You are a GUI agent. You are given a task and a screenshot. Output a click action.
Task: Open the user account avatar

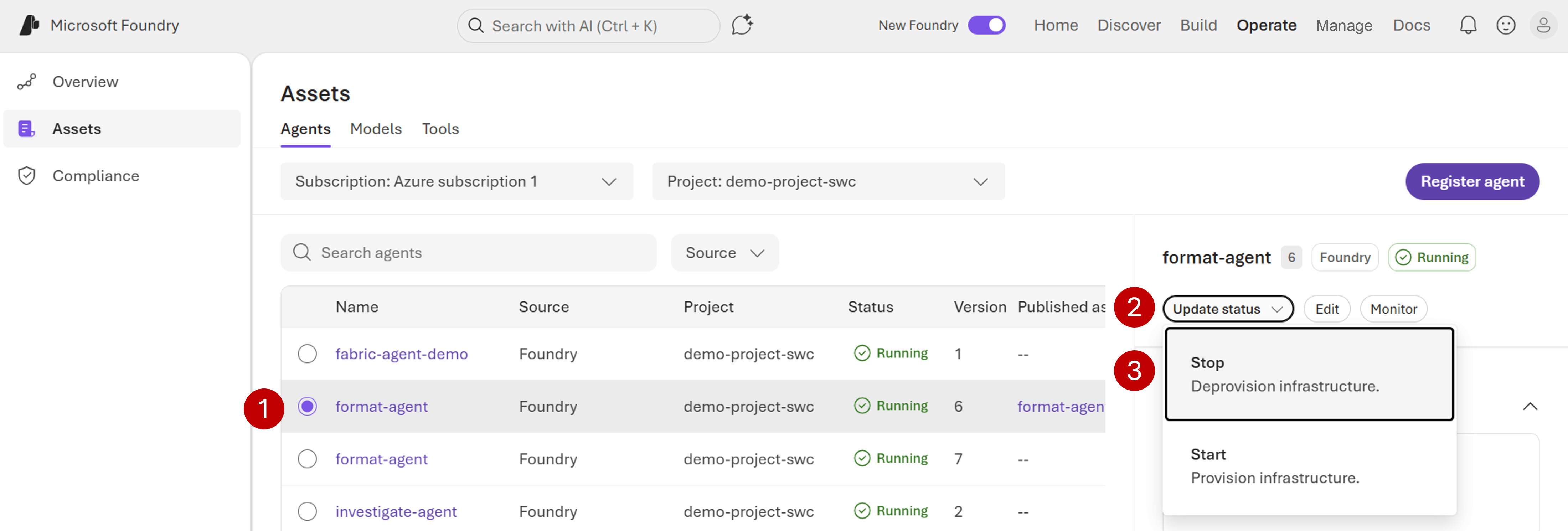(1543, 25)
